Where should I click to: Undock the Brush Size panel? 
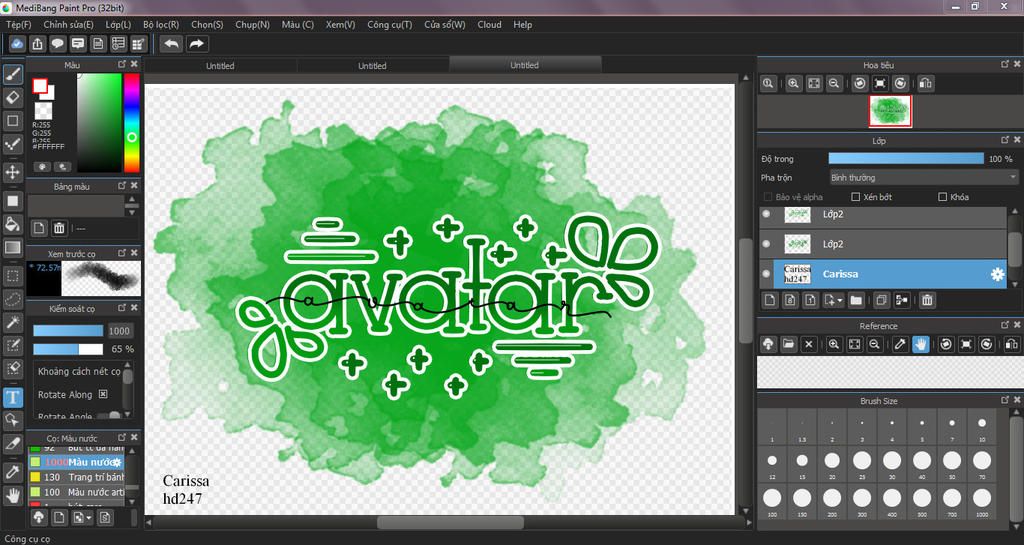(1005, 400)
